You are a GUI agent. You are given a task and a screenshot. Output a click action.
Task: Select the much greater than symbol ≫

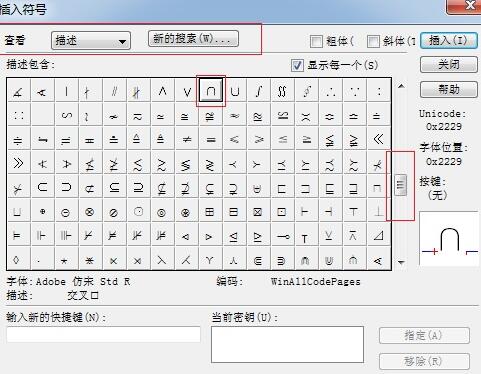18,163
